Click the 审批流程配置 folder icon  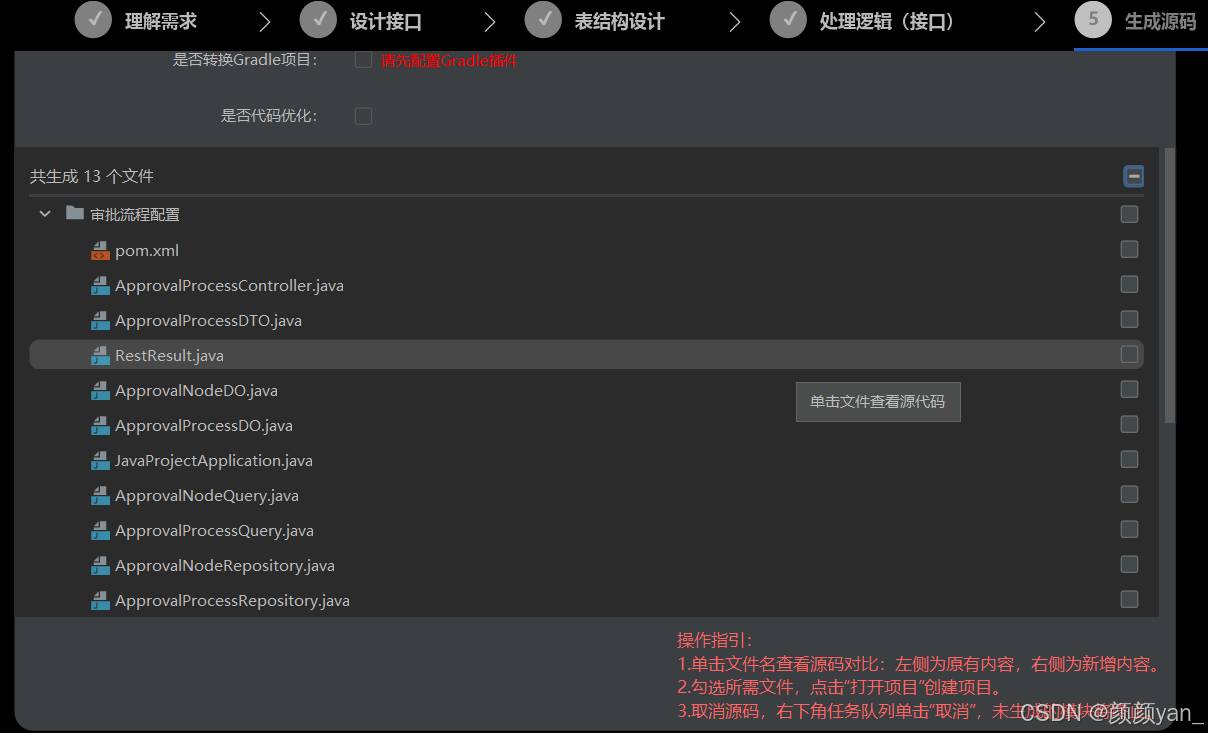coord(75,214)
